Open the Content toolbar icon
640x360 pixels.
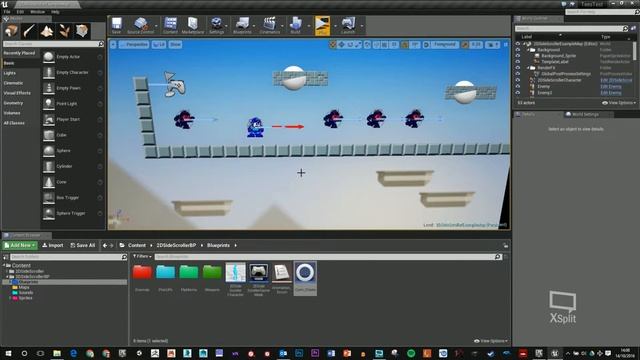171,25
